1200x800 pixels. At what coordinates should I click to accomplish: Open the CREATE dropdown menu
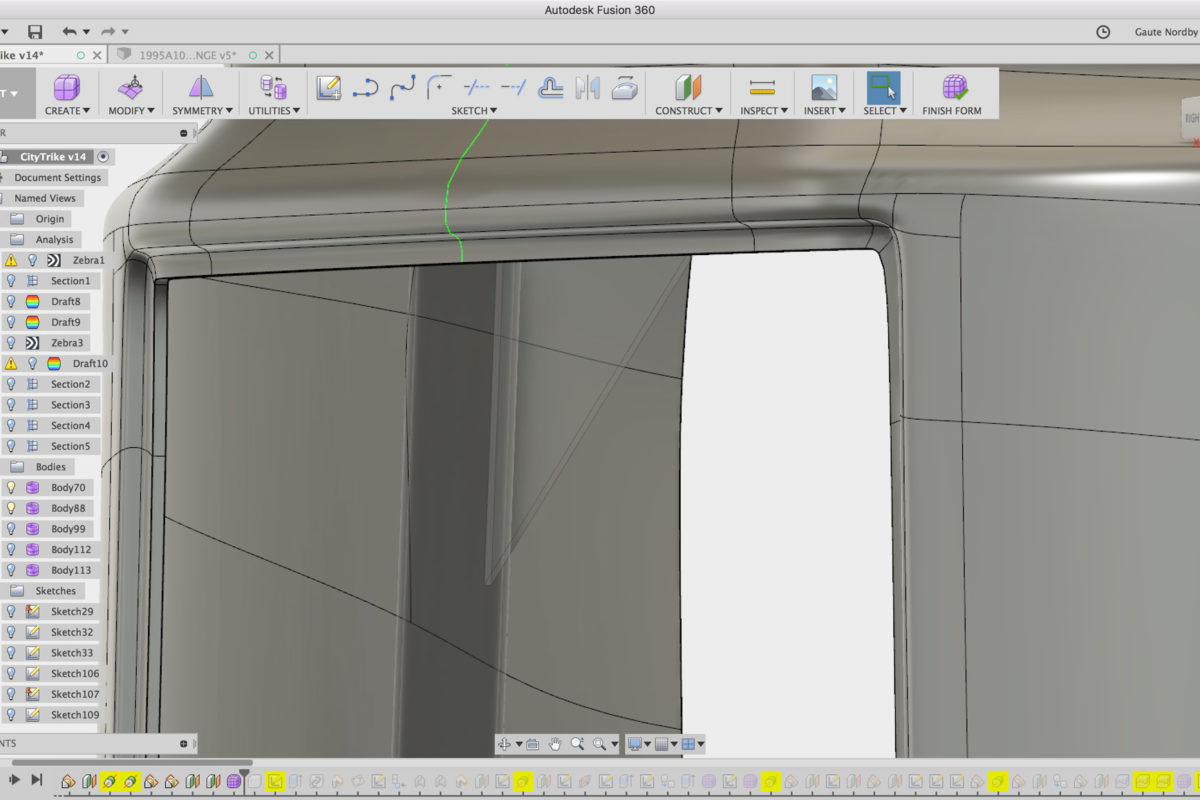67,111
